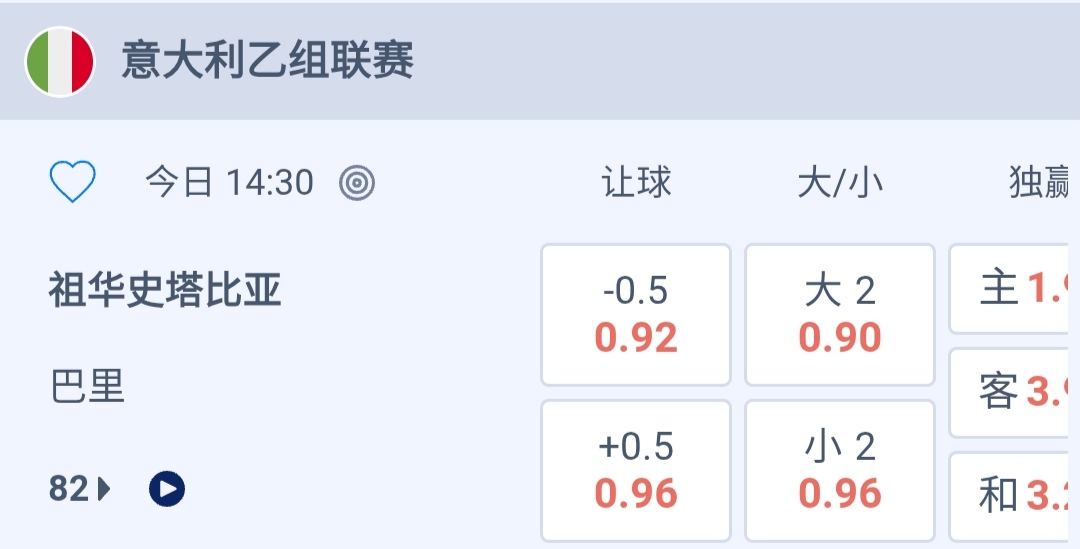
Task: Click the target icon beside match time
Action: pyautogui.click(x=357, y=182)
